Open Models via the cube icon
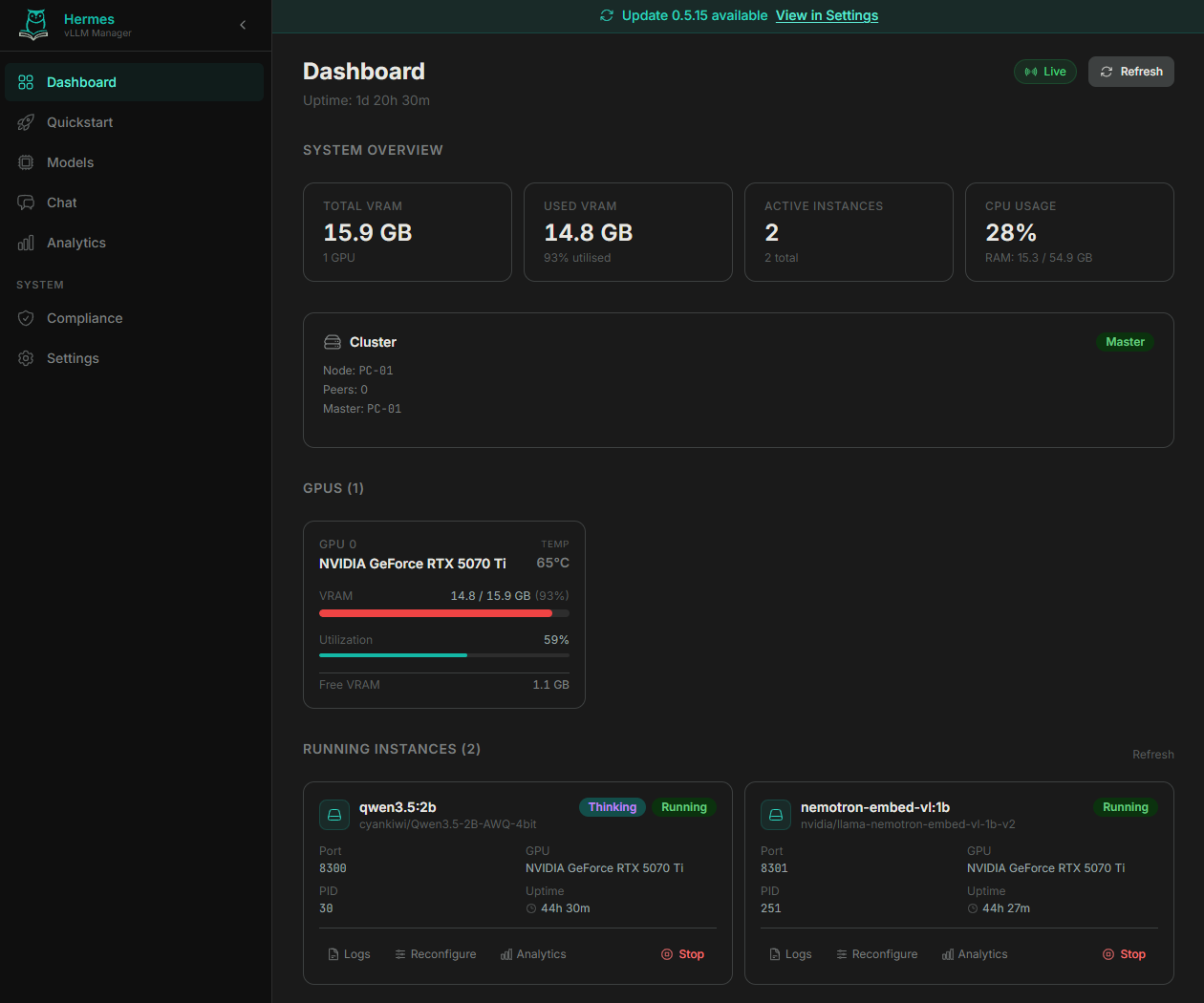 25,162
